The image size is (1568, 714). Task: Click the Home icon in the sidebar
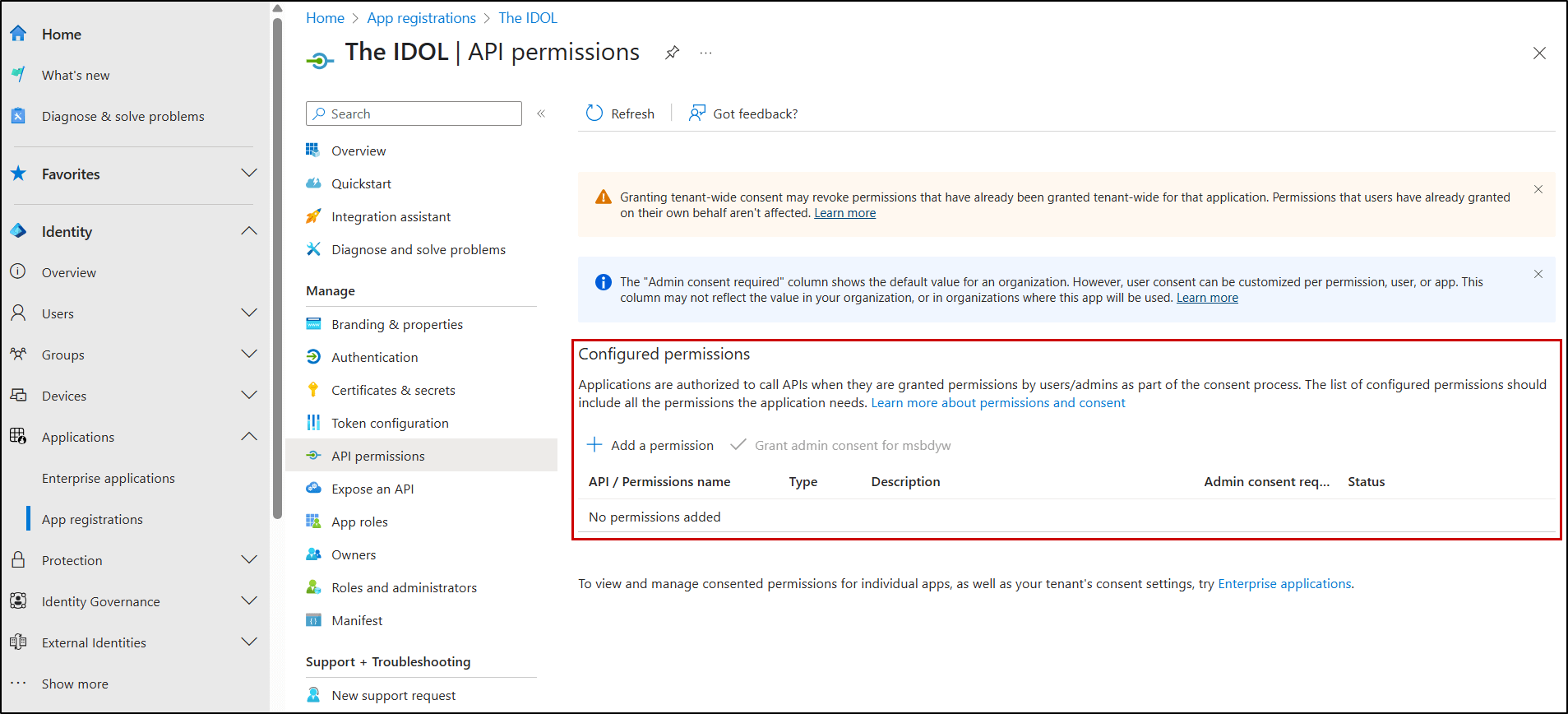(18, 34)
